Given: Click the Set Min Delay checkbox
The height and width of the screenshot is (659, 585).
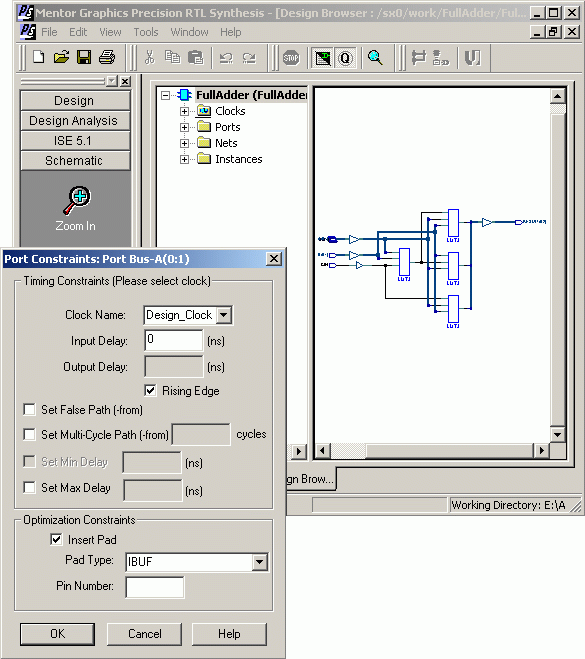Looking at the screenshot, I should [29, 461].
